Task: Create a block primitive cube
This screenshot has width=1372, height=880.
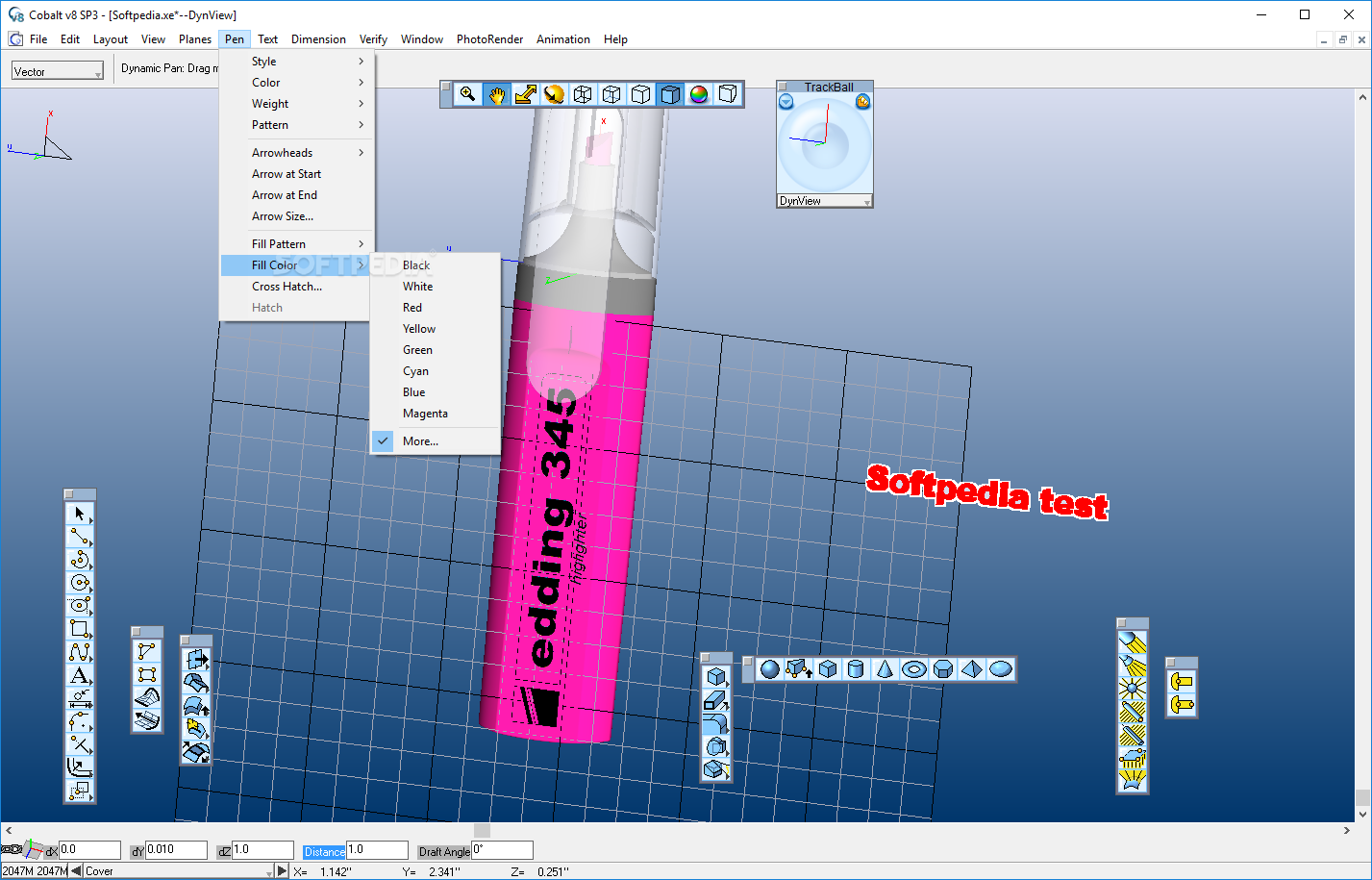Action: coord(827,669)
